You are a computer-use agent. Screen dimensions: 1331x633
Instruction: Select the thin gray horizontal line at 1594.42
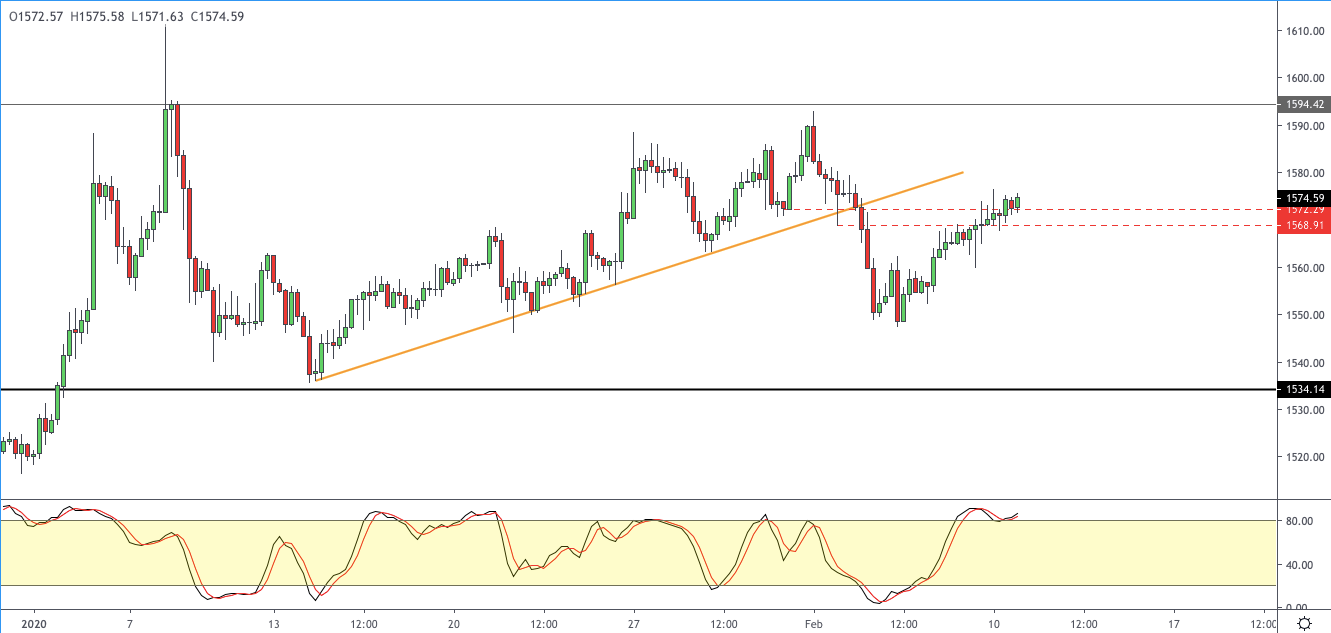tap(638, 104)
